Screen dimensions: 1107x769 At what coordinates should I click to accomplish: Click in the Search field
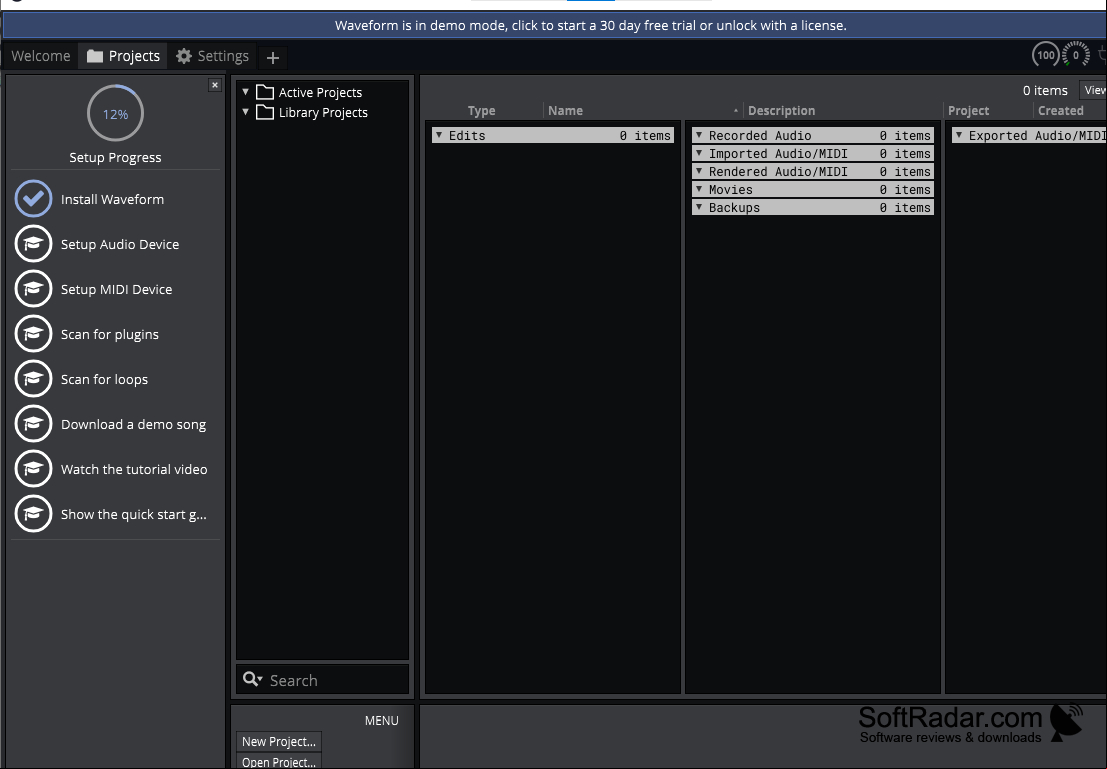pyautogui.click(x=323, y=679)
